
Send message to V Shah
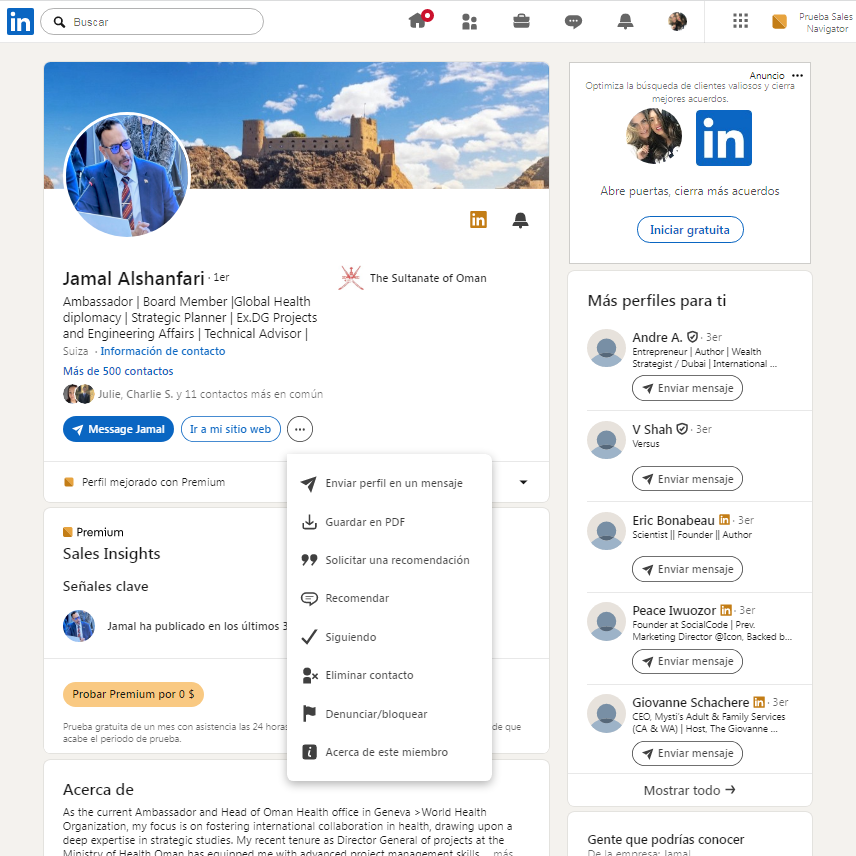point(687,479)
